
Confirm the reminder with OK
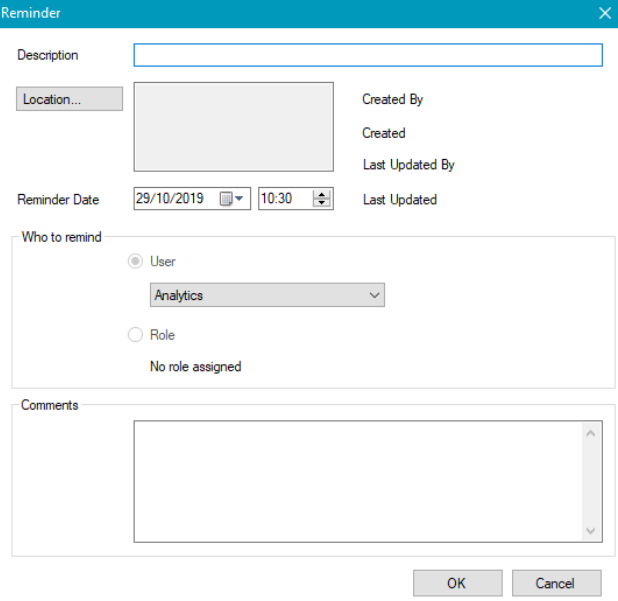(457, 583)
